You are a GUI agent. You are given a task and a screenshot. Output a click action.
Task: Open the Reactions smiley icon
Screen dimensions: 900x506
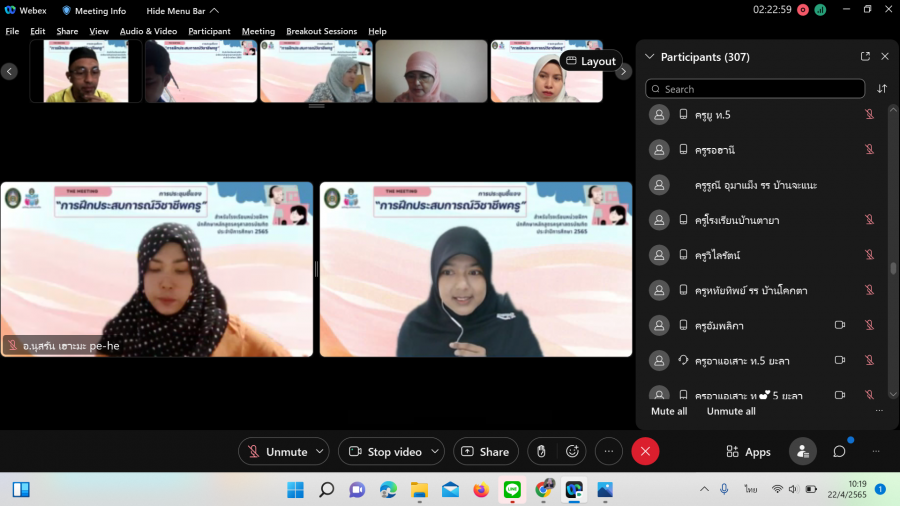click(x=572, y=452)
